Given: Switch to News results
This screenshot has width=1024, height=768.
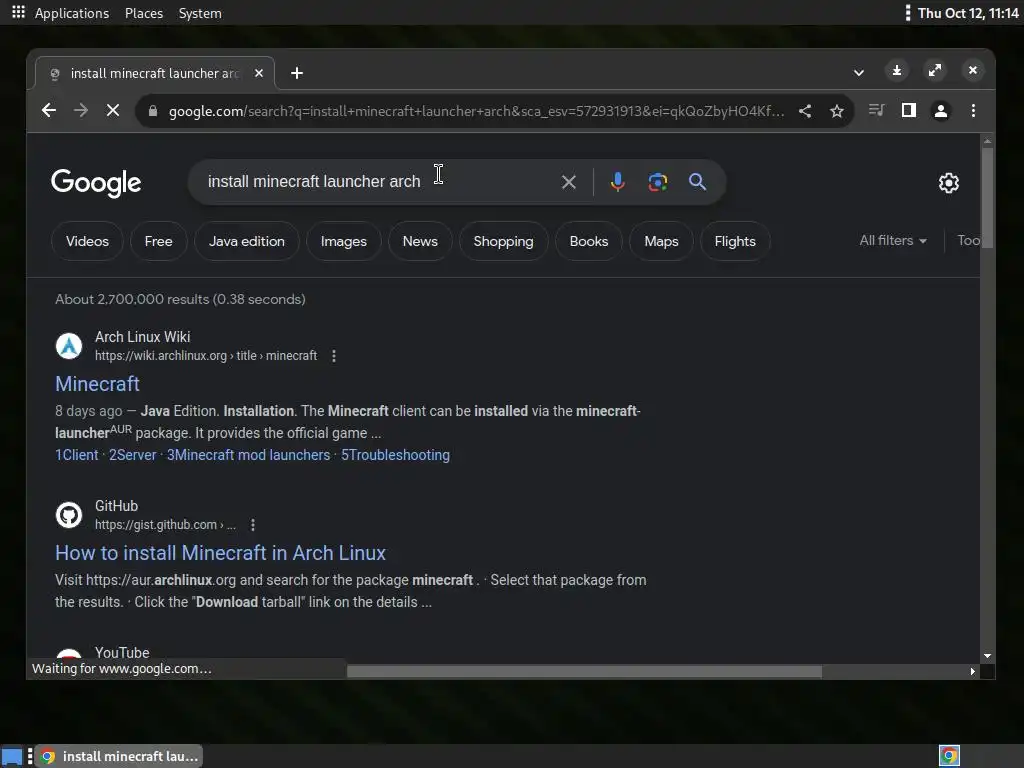Looking at the screenshot, I should [420, 242].
